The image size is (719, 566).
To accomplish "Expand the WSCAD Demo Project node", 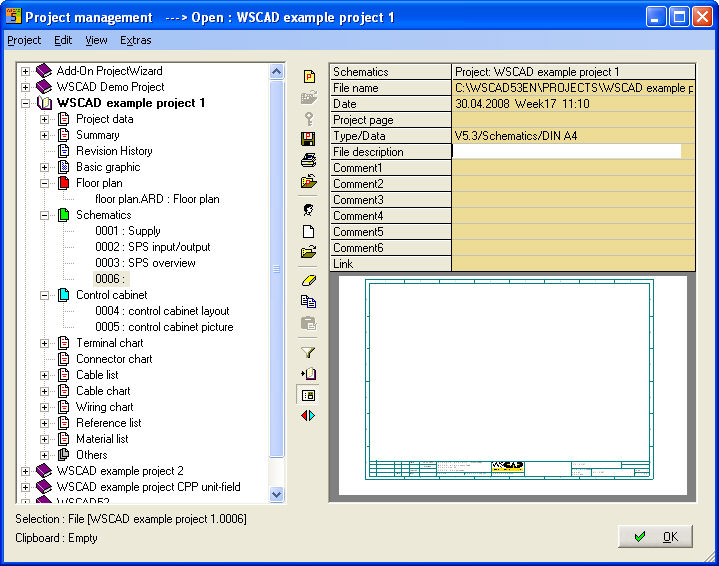I will [x=26, y=87].
